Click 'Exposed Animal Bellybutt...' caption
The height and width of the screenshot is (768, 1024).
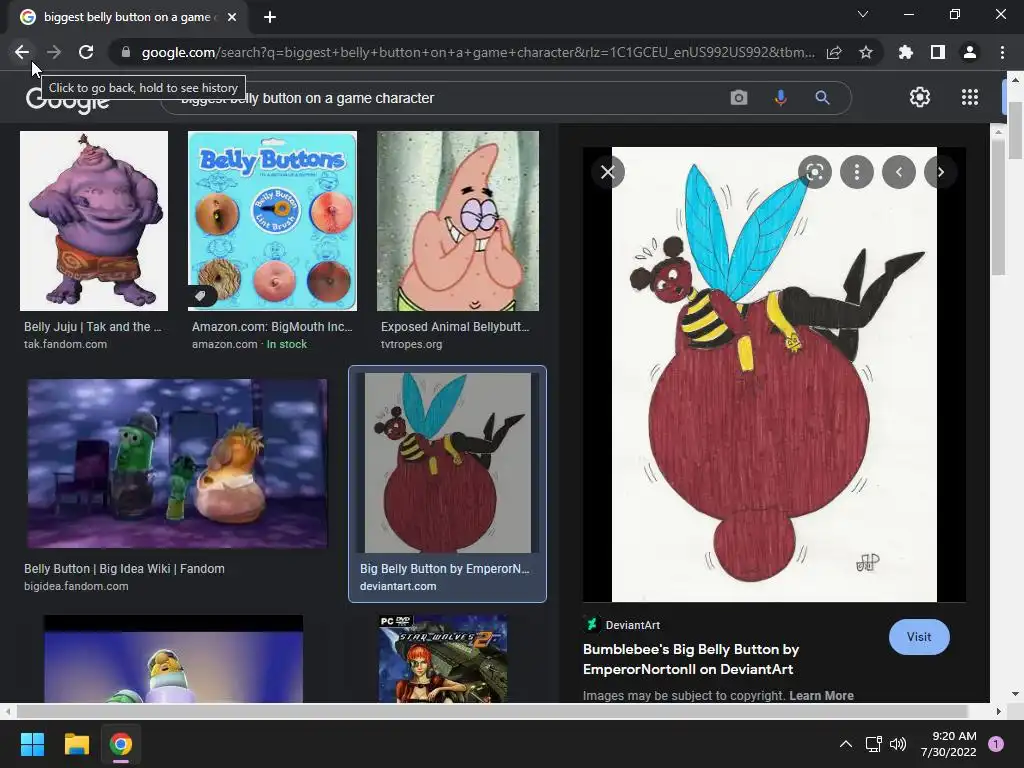(x=455, y=327)
